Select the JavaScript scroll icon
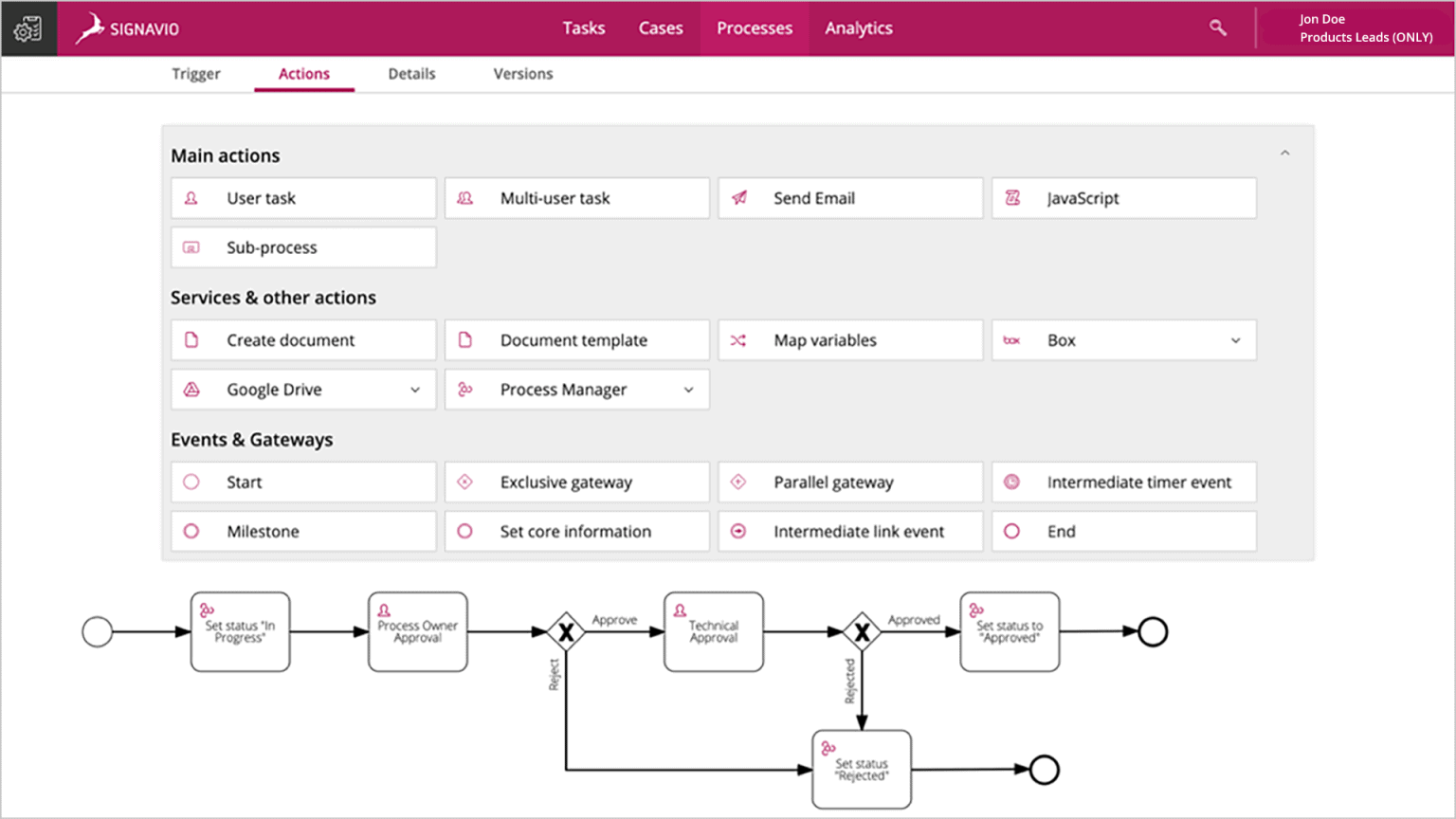 coord(1012,198)
